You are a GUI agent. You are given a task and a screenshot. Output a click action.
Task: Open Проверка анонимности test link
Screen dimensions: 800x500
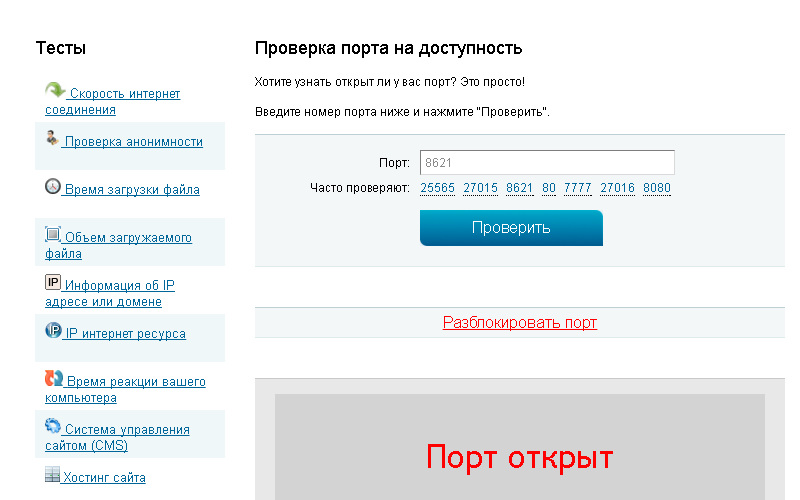(x=133, y=142)
